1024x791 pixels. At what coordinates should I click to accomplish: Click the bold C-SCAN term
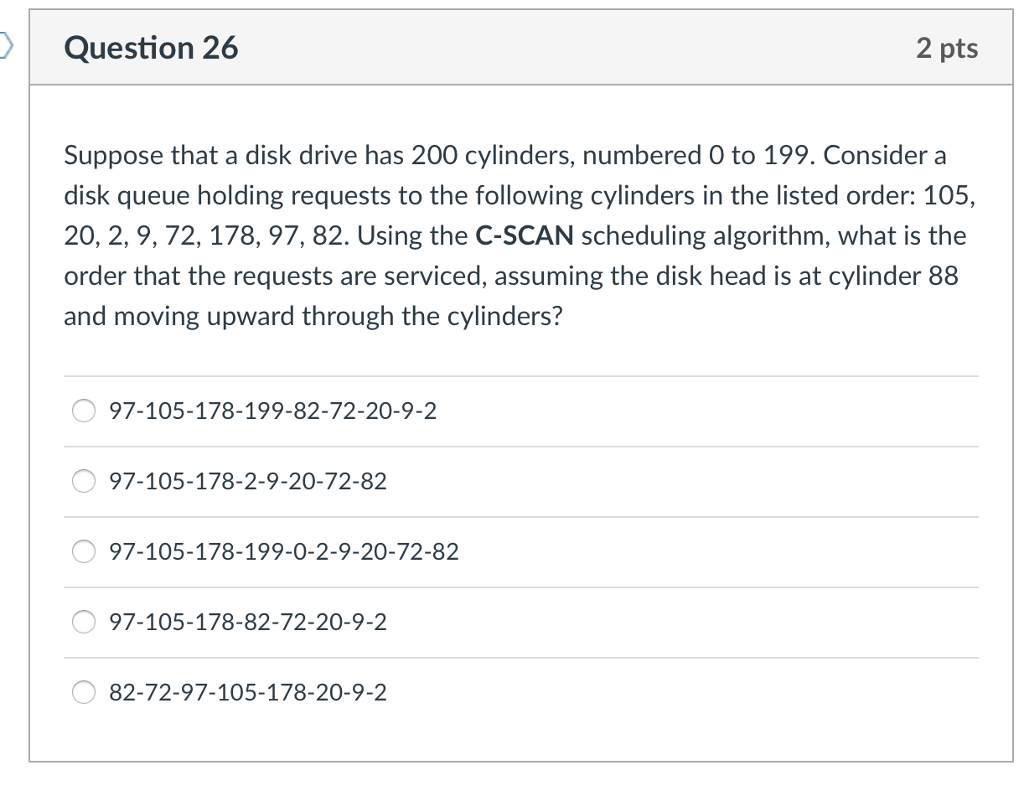pyautogui.click(x=524, y=236)
